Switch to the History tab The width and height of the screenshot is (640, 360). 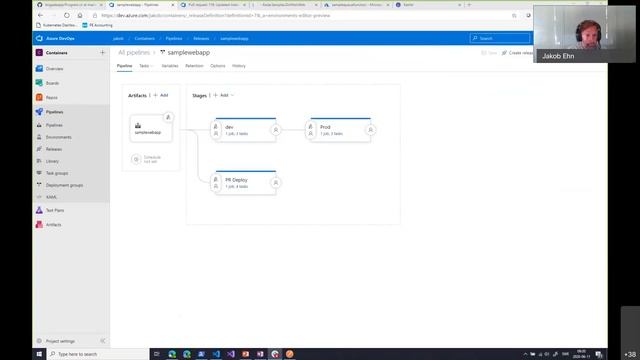pos(239,66)
